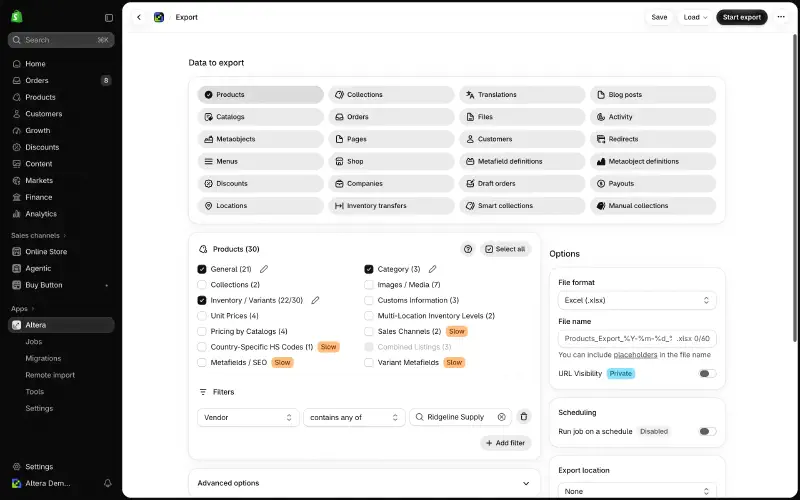This screenshot has height=500, width=800.
Task: Click the Add filter button
Action: pos(506,443)
